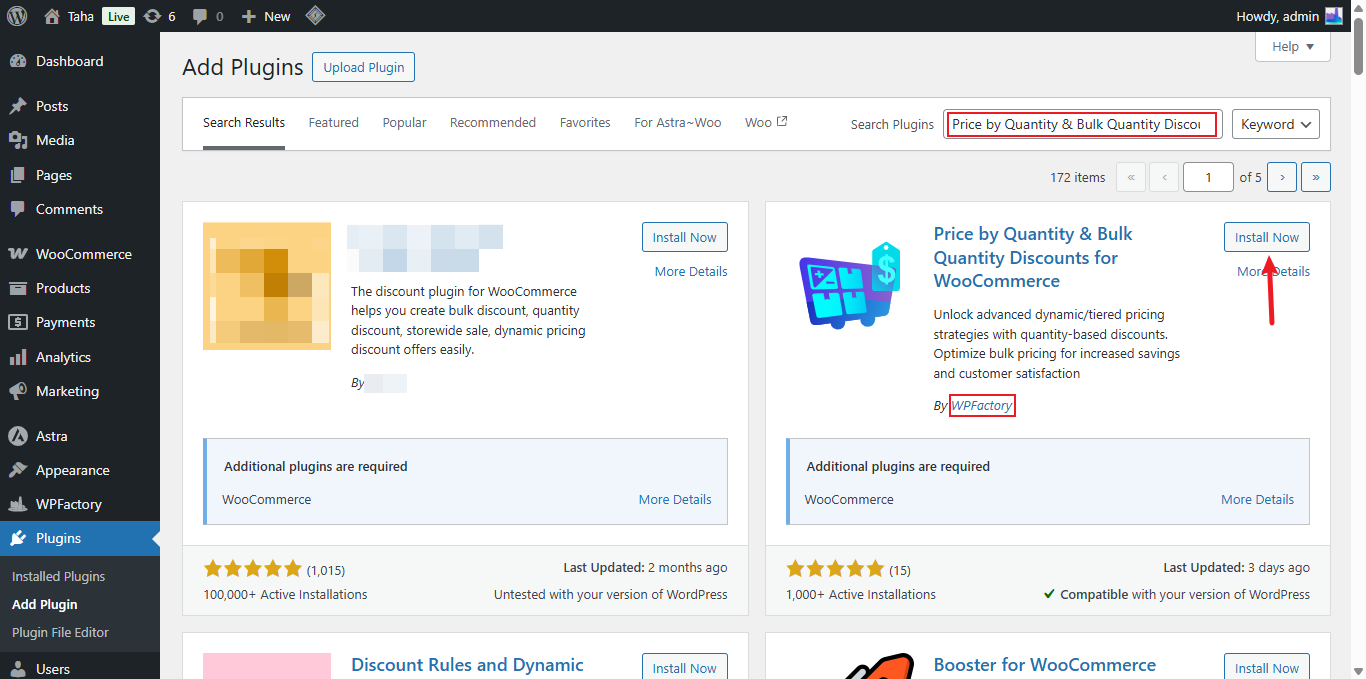The width and height of the screenshot is (1366, 679).
Task: Open the Keyword search type dropdown
Action: click(x=1276, y=124)
